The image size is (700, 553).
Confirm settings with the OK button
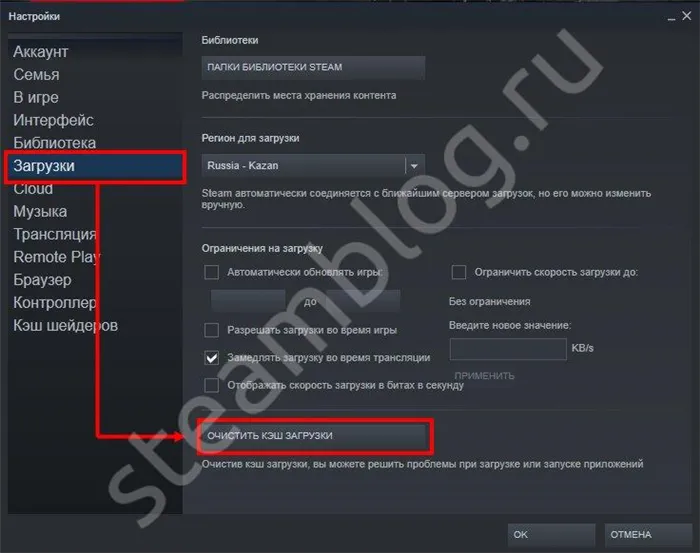551,534
